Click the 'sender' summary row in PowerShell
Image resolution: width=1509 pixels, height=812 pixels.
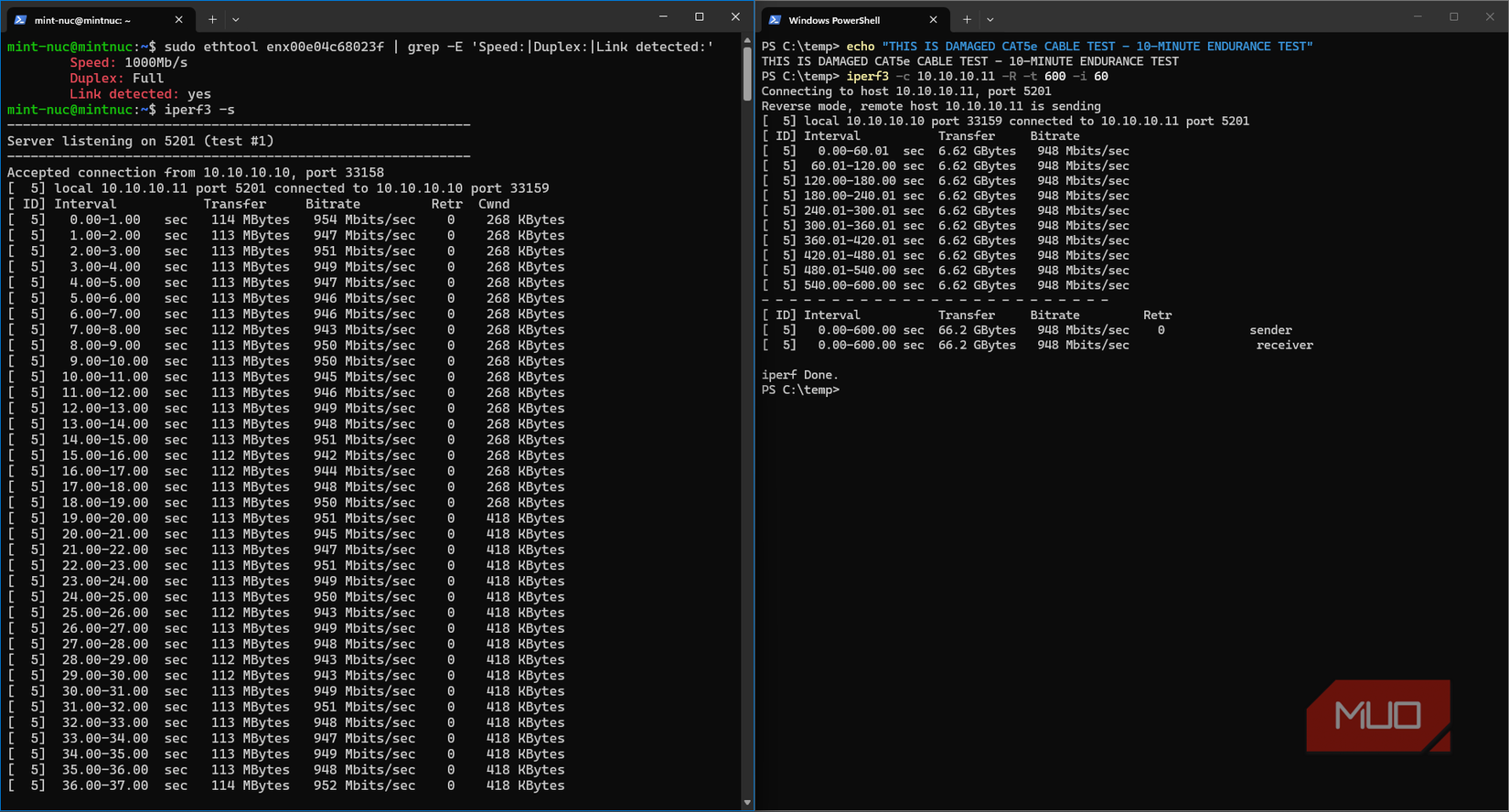point(1027,330)
